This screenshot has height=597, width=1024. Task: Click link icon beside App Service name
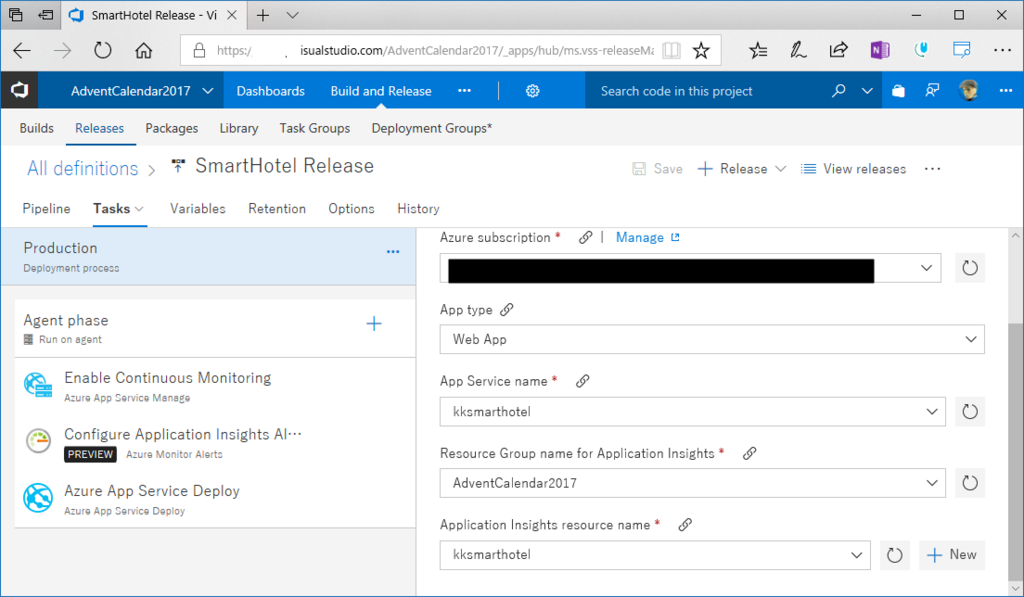(583, 381)
